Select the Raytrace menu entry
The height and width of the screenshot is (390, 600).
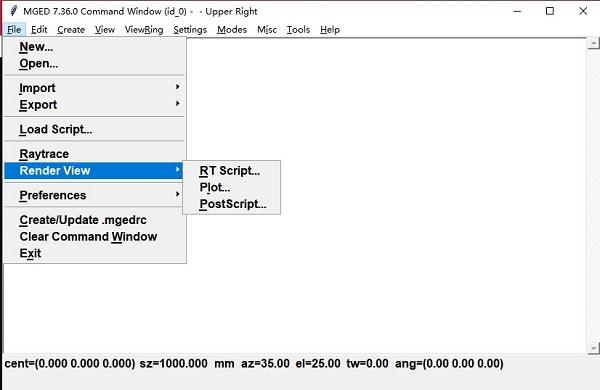[x=95, y=154]
